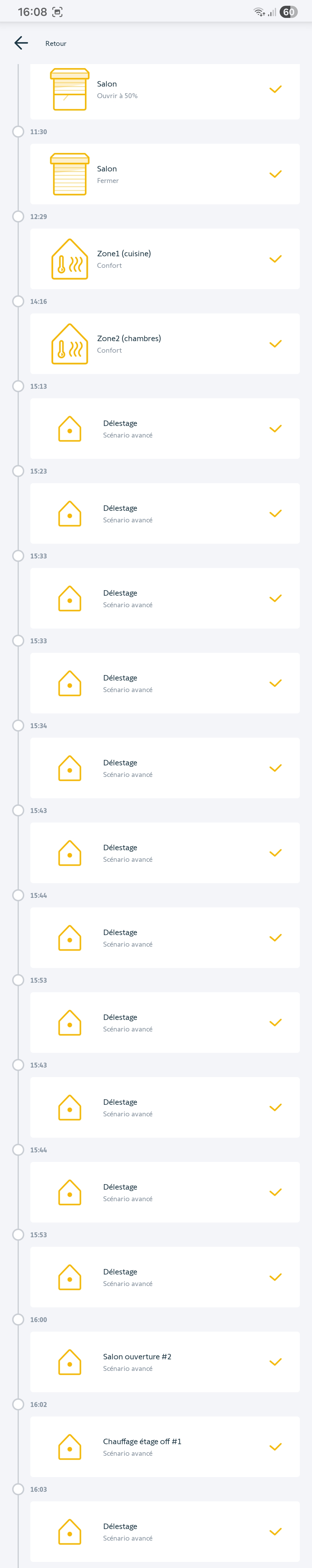Select the 11:30 timeline marker circle
This screenshot has height=1568, width=312.
click(18, 132)
